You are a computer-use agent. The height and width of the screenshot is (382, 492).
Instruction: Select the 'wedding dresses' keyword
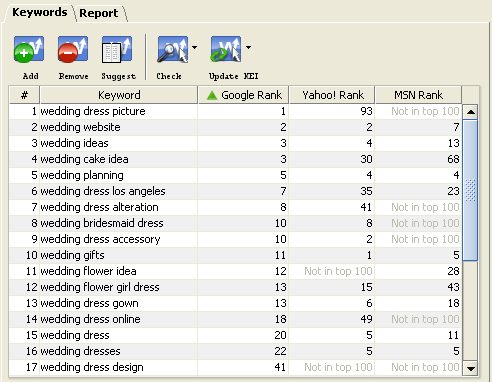tap(80, 351)
